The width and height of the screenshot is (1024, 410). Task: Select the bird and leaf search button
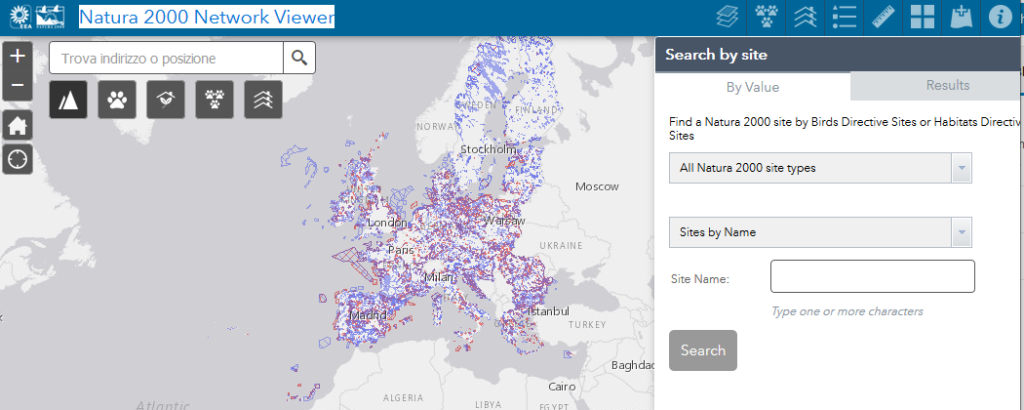click(166, 99)
